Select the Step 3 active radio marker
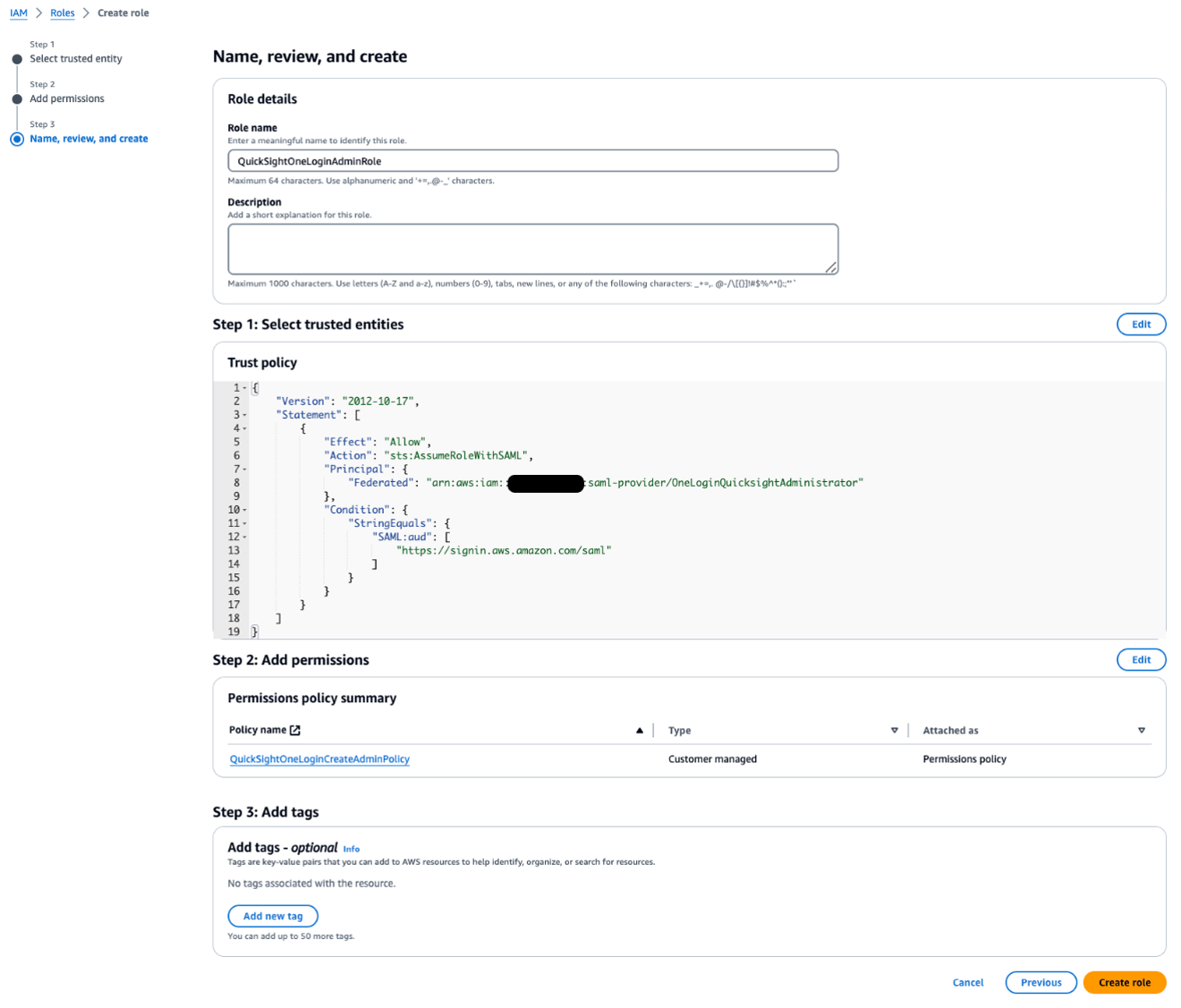 coord(17,139)
